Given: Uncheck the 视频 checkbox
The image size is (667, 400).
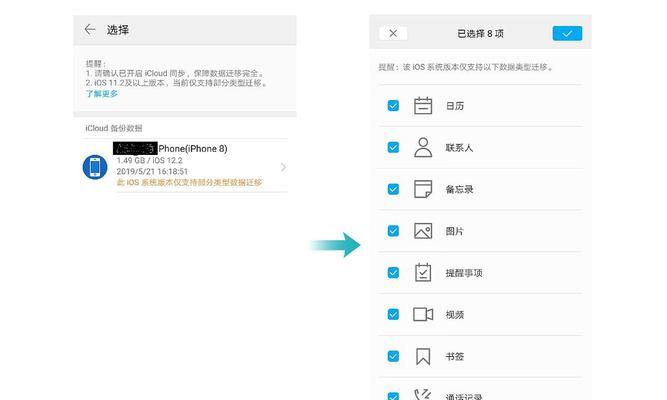Looking at the screenshot, I should pos(393,314).
